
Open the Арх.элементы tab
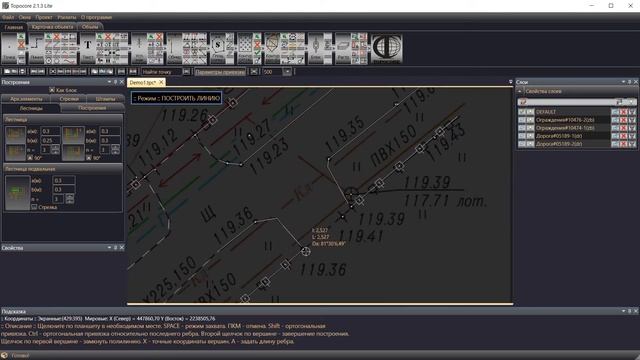click(26, 99)
